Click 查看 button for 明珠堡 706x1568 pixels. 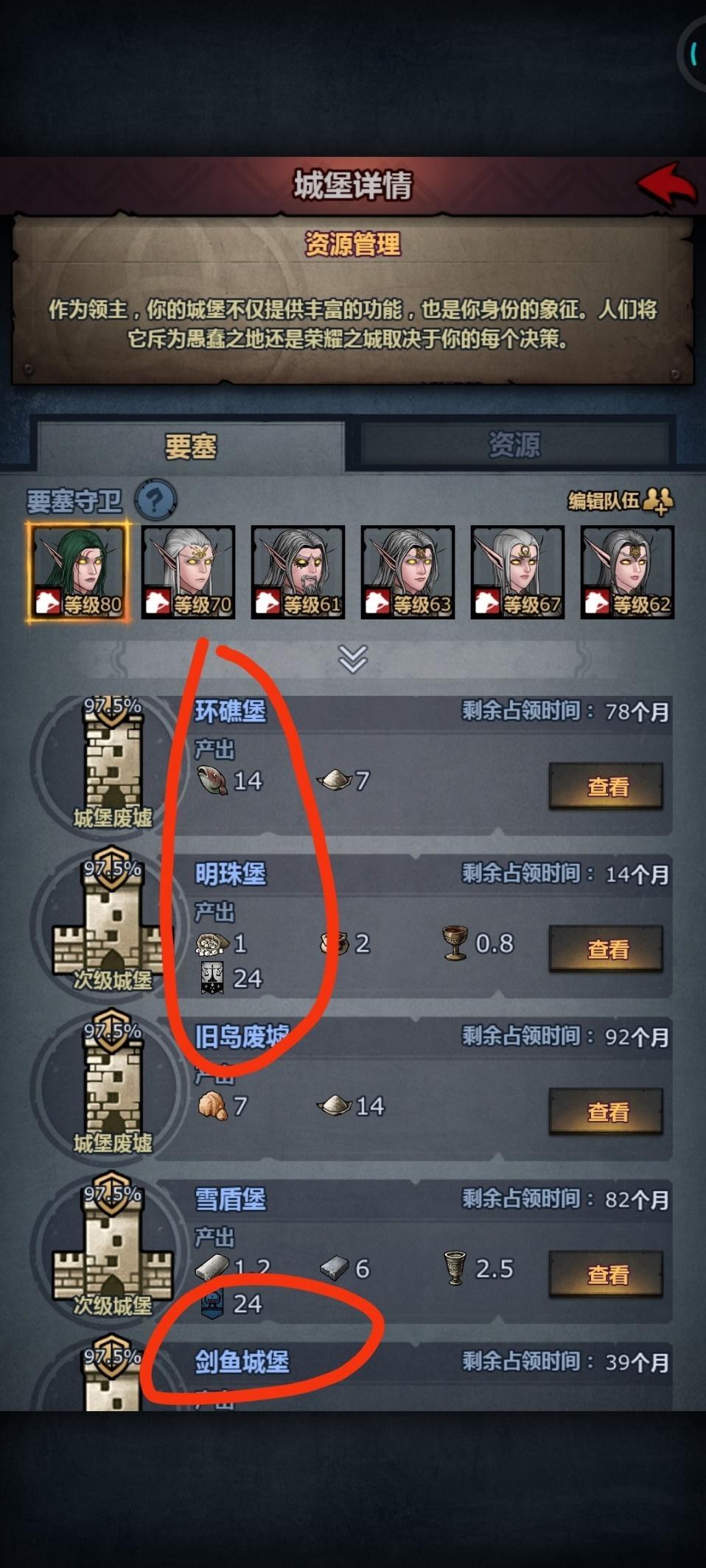(x=606, y=949)
